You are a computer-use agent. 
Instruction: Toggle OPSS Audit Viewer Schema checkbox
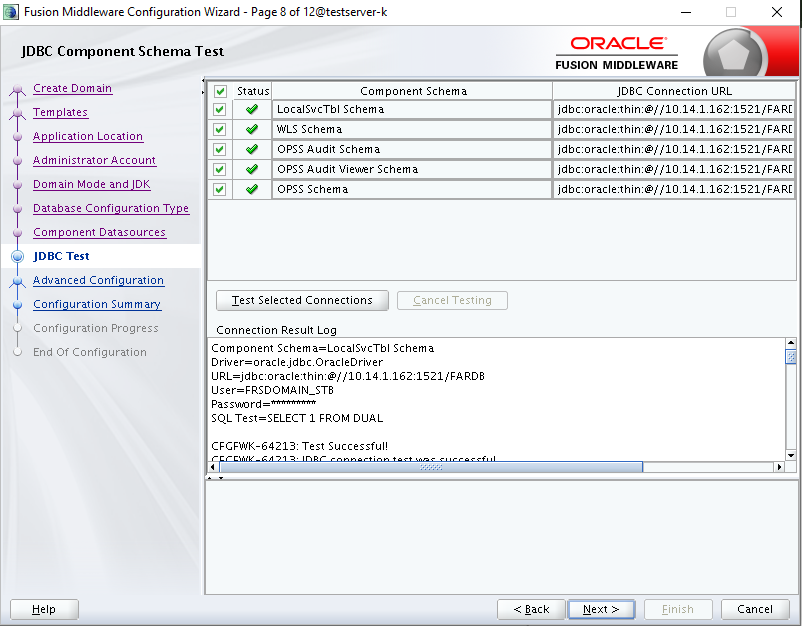(220, 169)
